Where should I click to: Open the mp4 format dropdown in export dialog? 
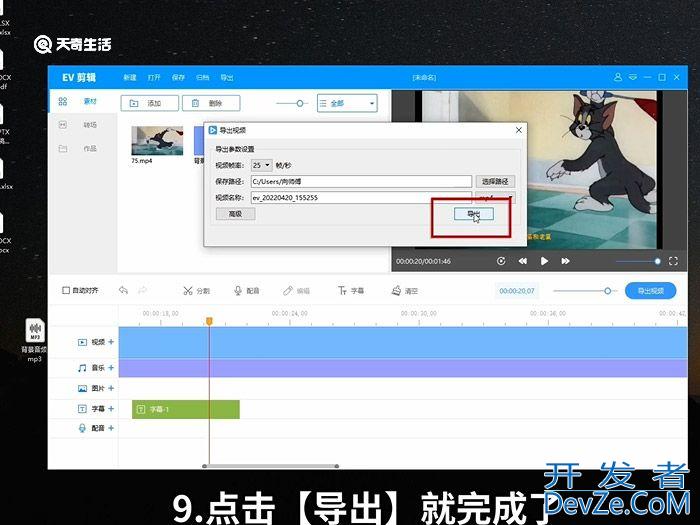496,197
